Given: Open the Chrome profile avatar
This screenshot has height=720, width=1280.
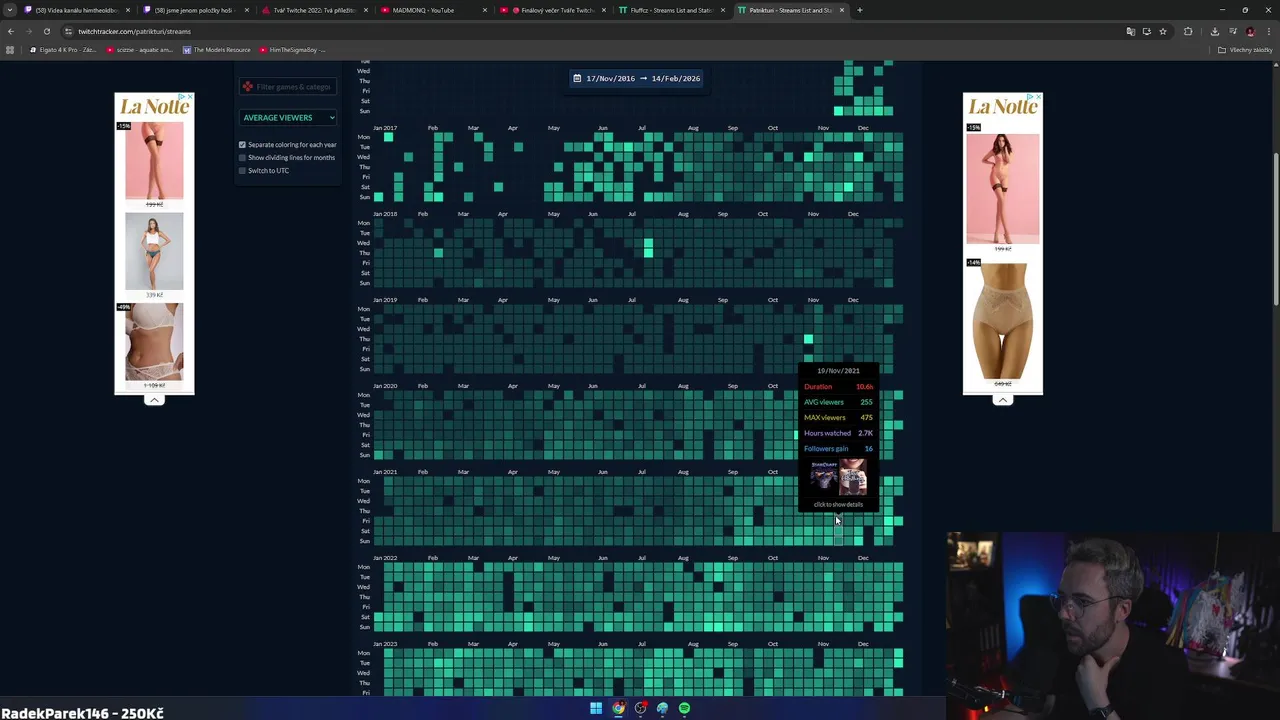Looking at the screenshot, I should 1250,31.
